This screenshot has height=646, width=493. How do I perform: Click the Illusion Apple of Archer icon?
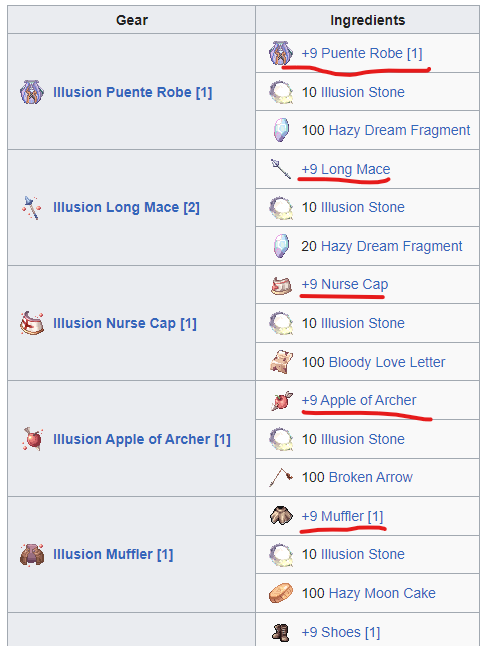tap(33, 439)
